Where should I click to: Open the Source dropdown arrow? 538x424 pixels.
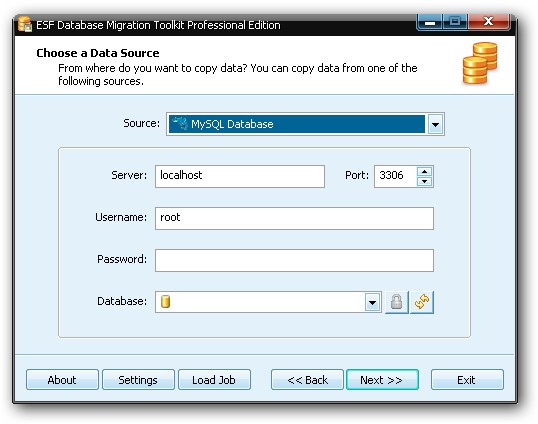point(435,124)
